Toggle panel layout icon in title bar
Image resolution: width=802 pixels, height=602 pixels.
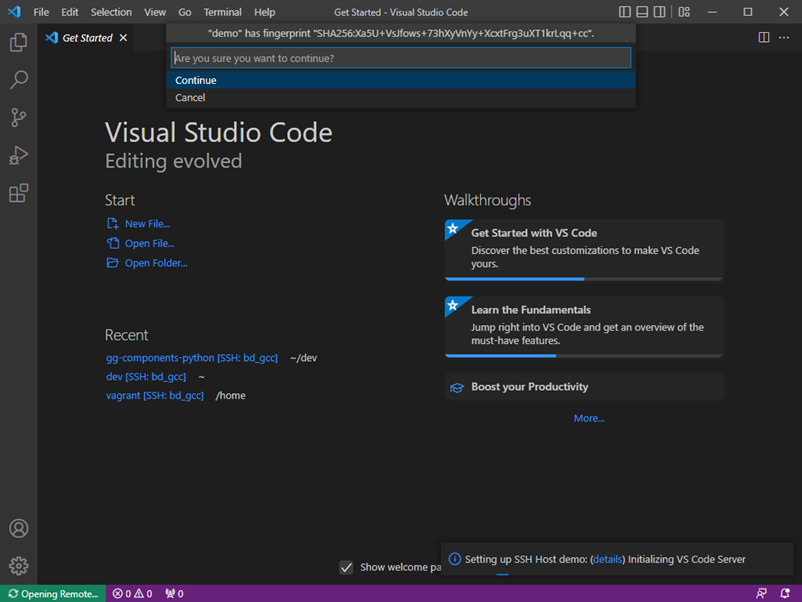point(642,12)
